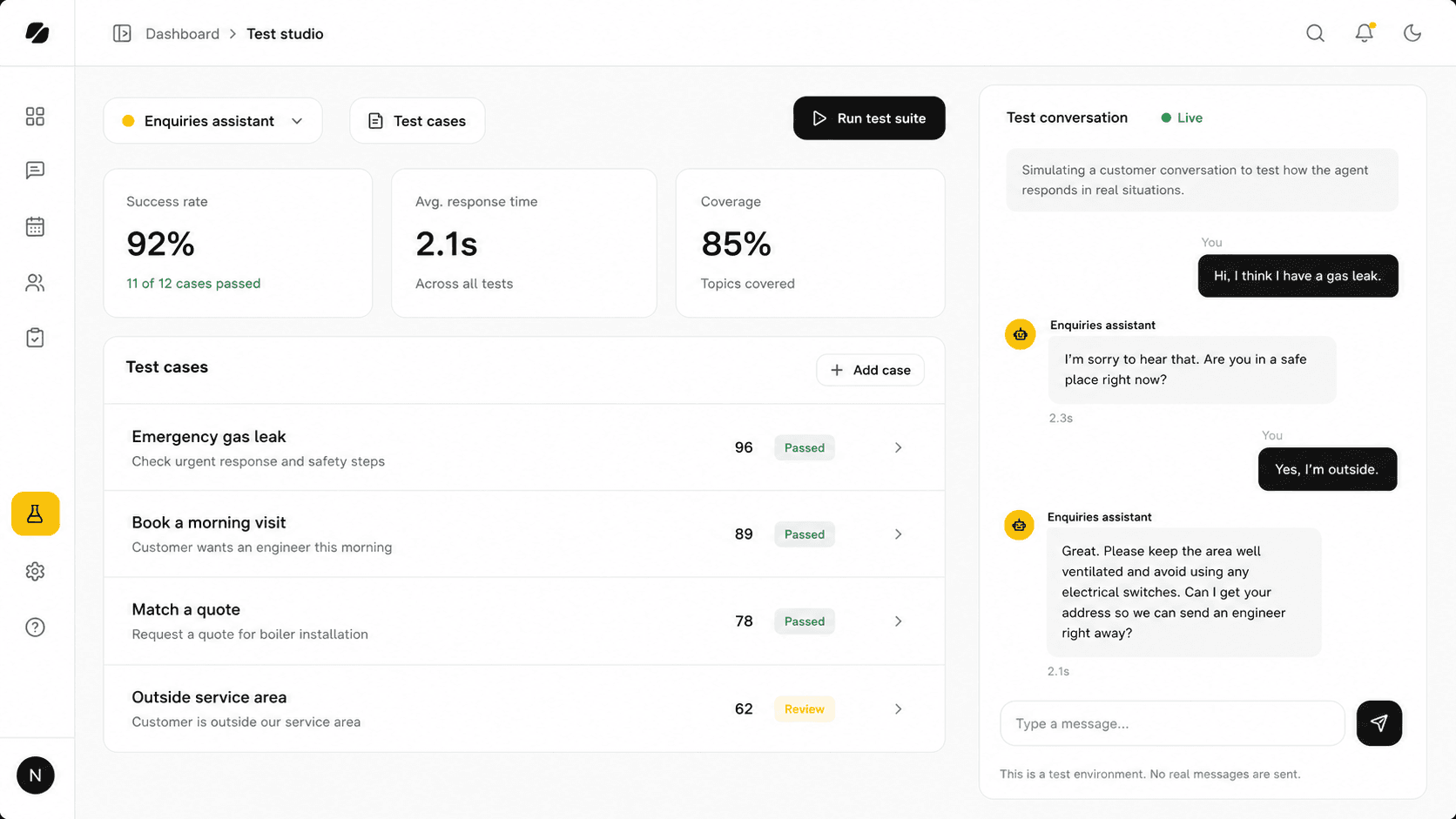
Task: Click the 'Hi, I think I have a gas leak.' message
Action: [x=1298, y=276]
